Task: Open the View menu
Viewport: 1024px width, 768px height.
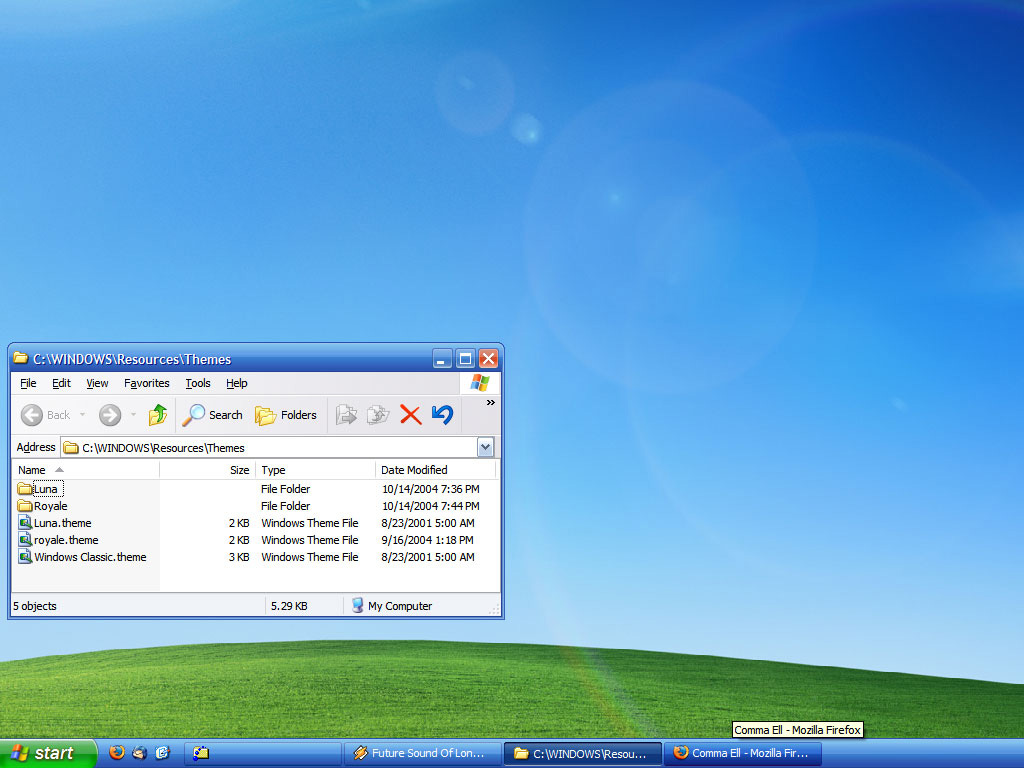Action: [97, 383]
